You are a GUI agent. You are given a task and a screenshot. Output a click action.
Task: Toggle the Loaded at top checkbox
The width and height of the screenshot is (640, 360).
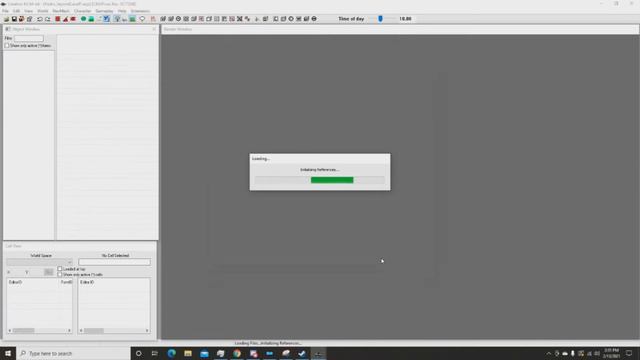(x=60, y=269)
